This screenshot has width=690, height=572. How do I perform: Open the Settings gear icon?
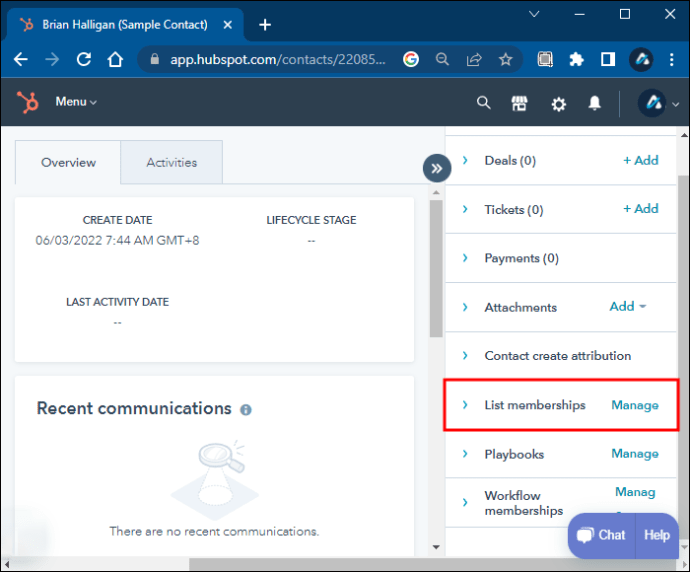tap(558, 103)
